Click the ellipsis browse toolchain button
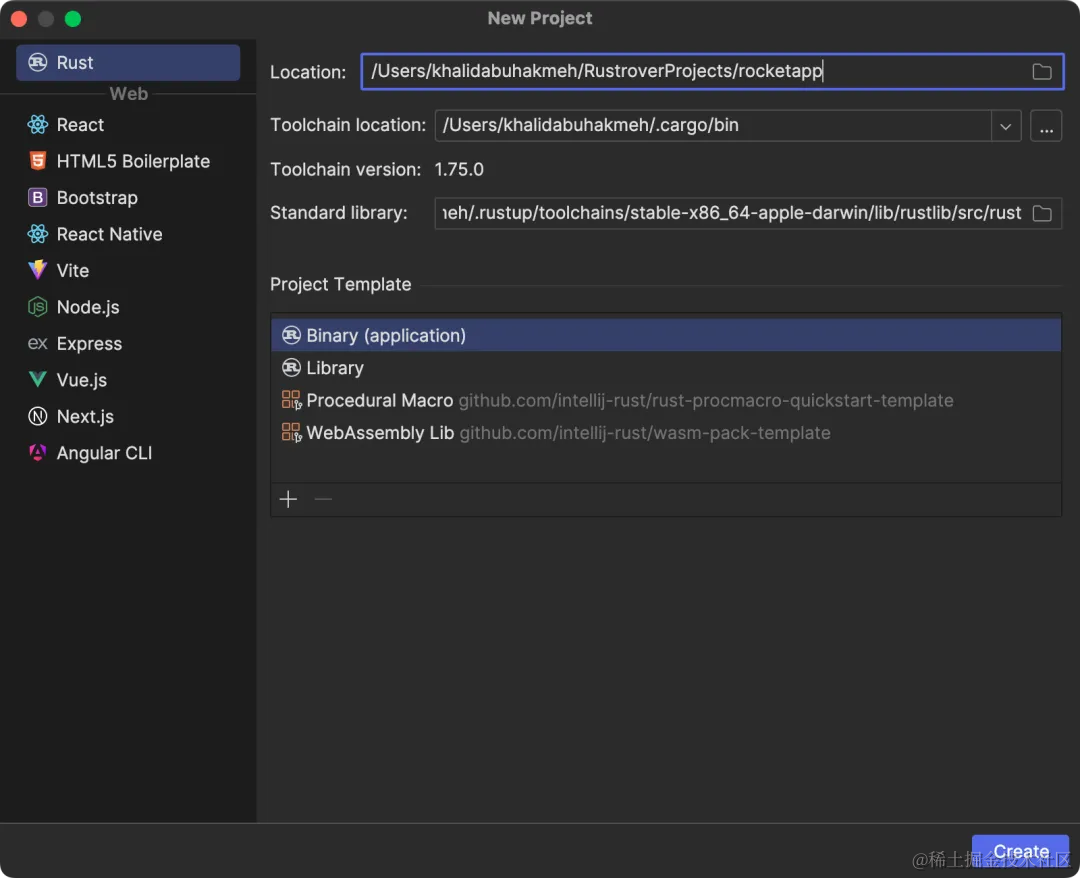 pos(1046,127)
